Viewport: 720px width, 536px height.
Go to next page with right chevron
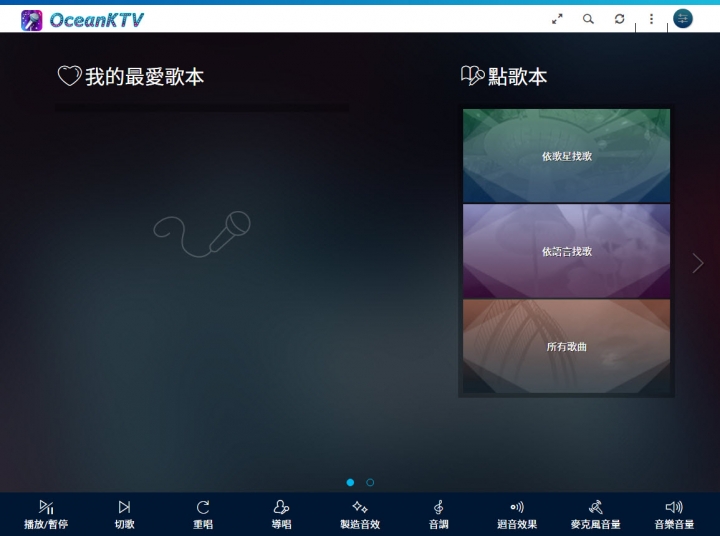coord(698,263)
